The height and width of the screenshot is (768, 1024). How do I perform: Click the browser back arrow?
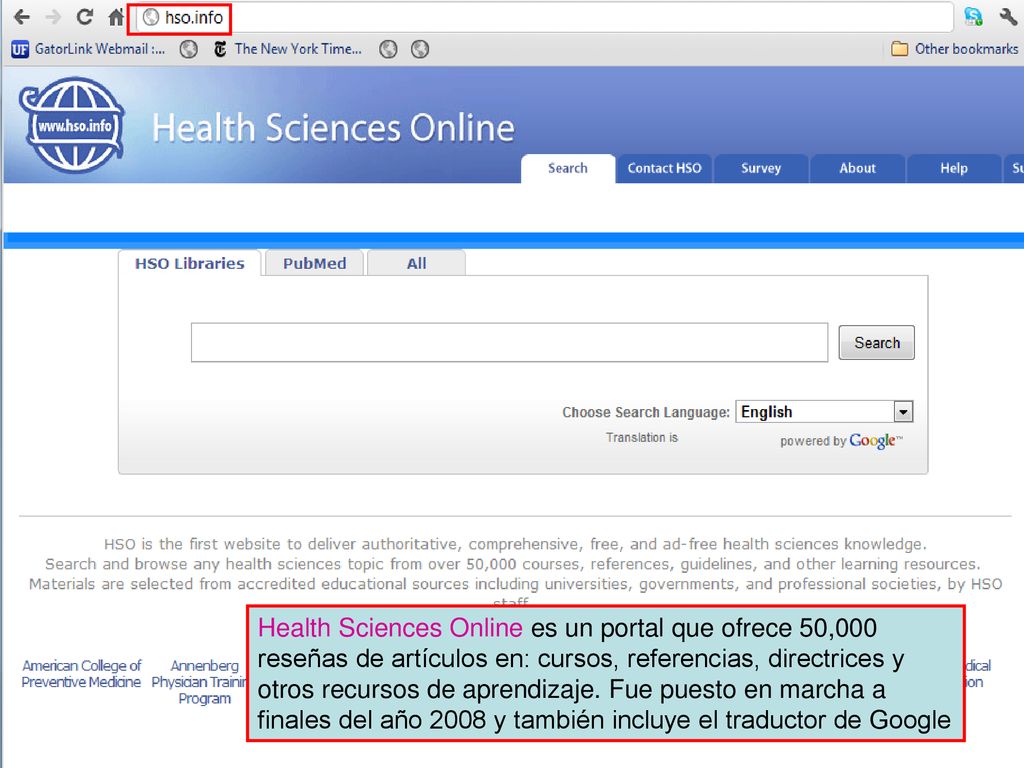click(x=22, y=17)
